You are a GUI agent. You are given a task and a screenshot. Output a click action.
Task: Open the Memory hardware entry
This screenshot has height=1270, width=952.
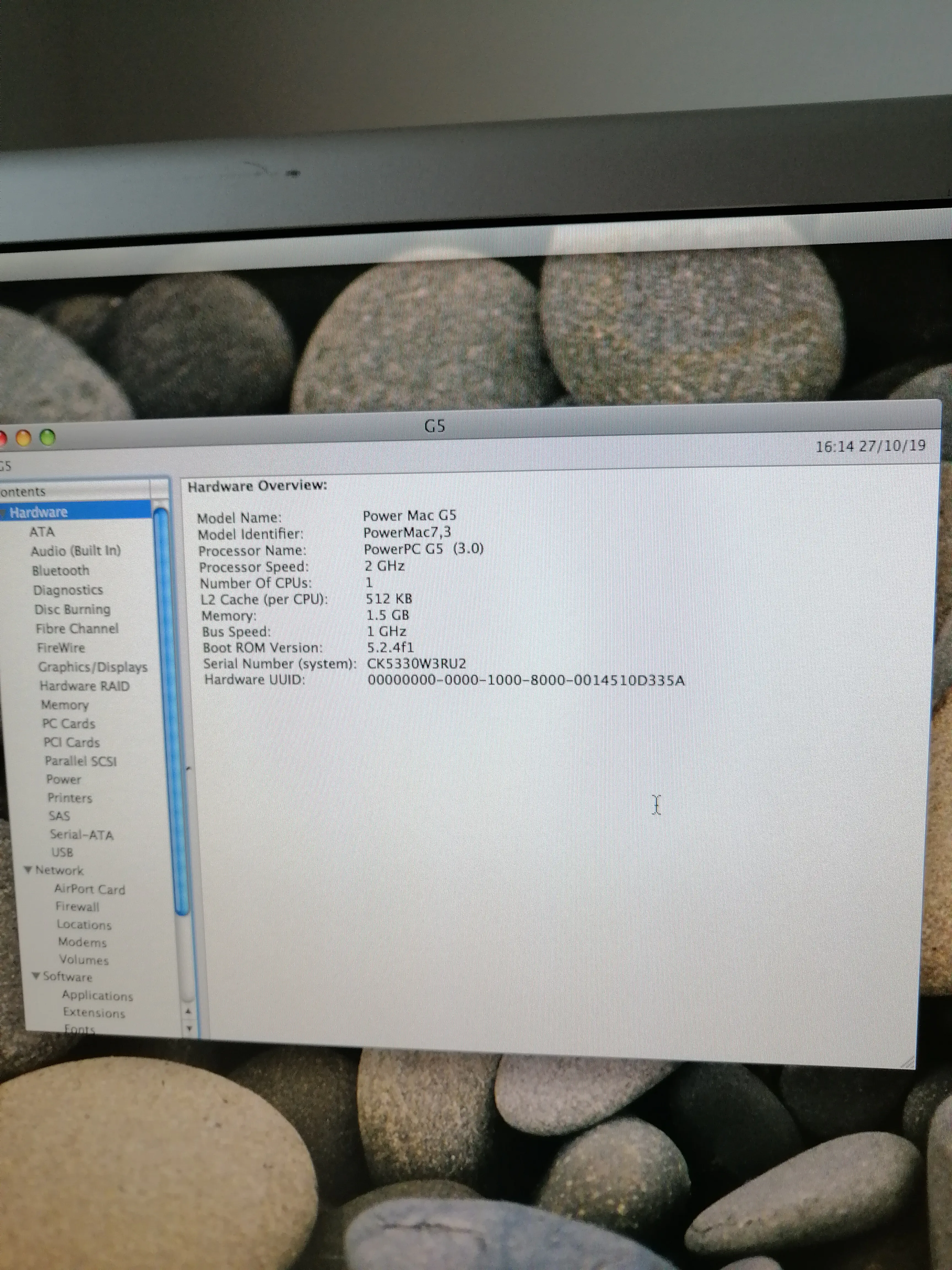tap(64, 704)
